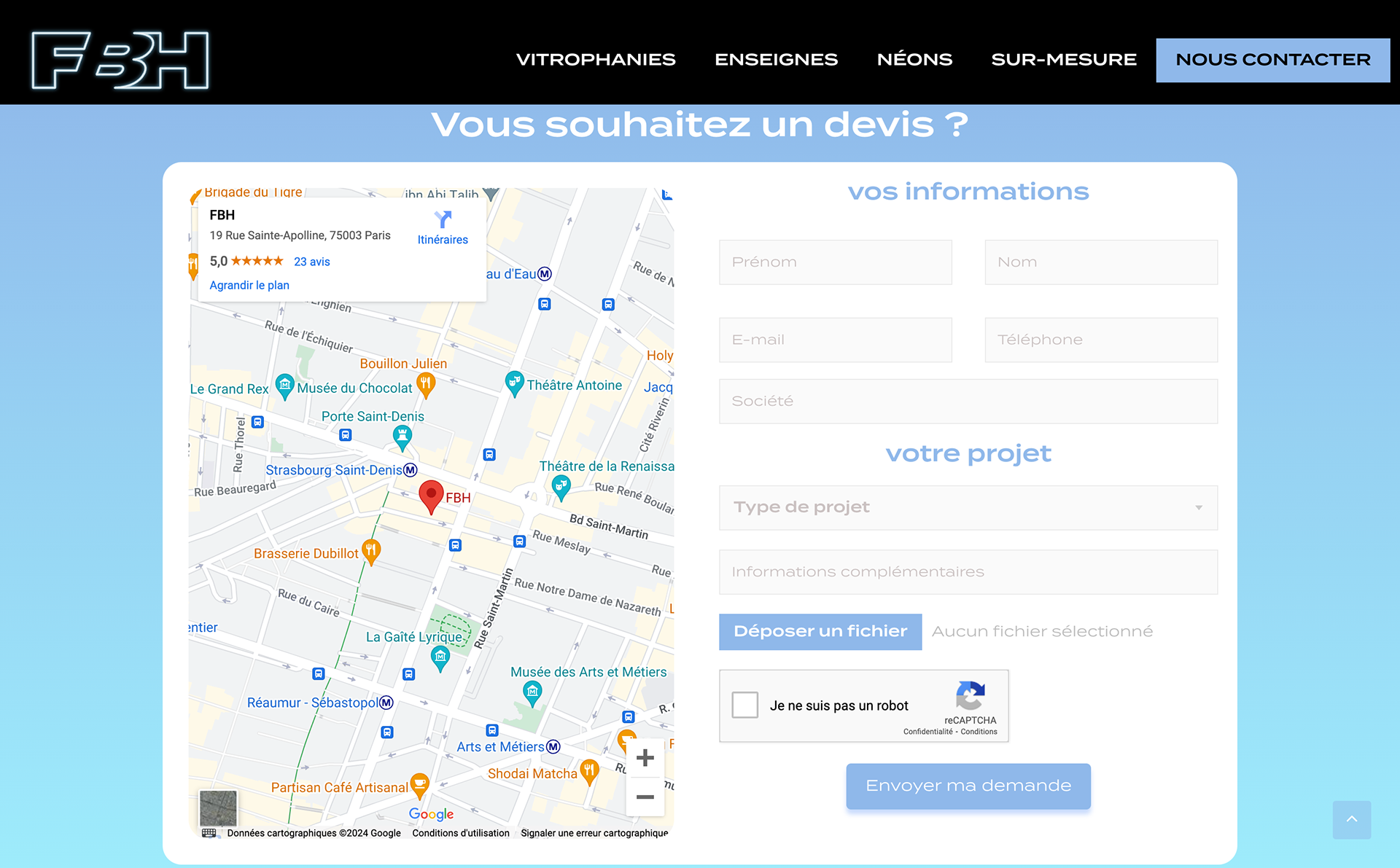Click the Musée du Chocolat marker

284,386
